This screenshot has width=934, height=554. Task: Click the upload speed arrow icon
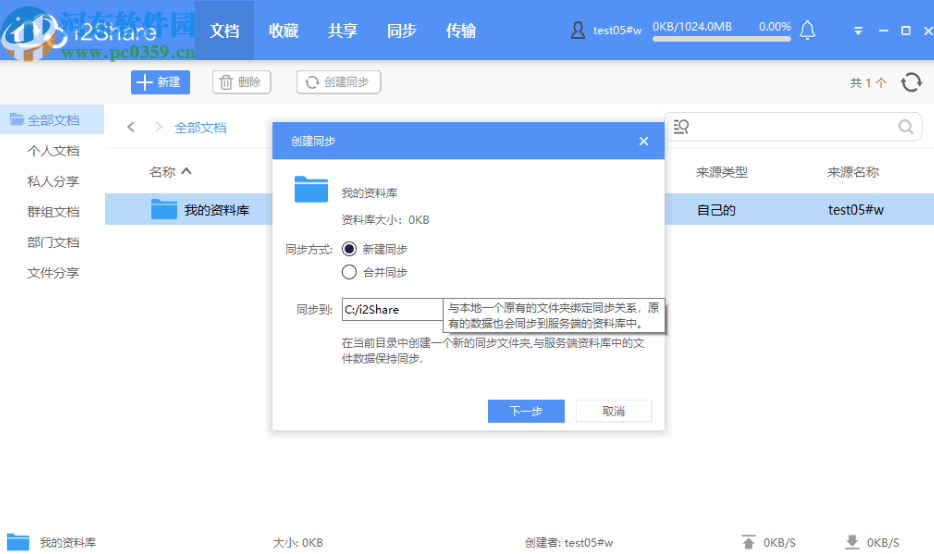click(x=748, y=542)
